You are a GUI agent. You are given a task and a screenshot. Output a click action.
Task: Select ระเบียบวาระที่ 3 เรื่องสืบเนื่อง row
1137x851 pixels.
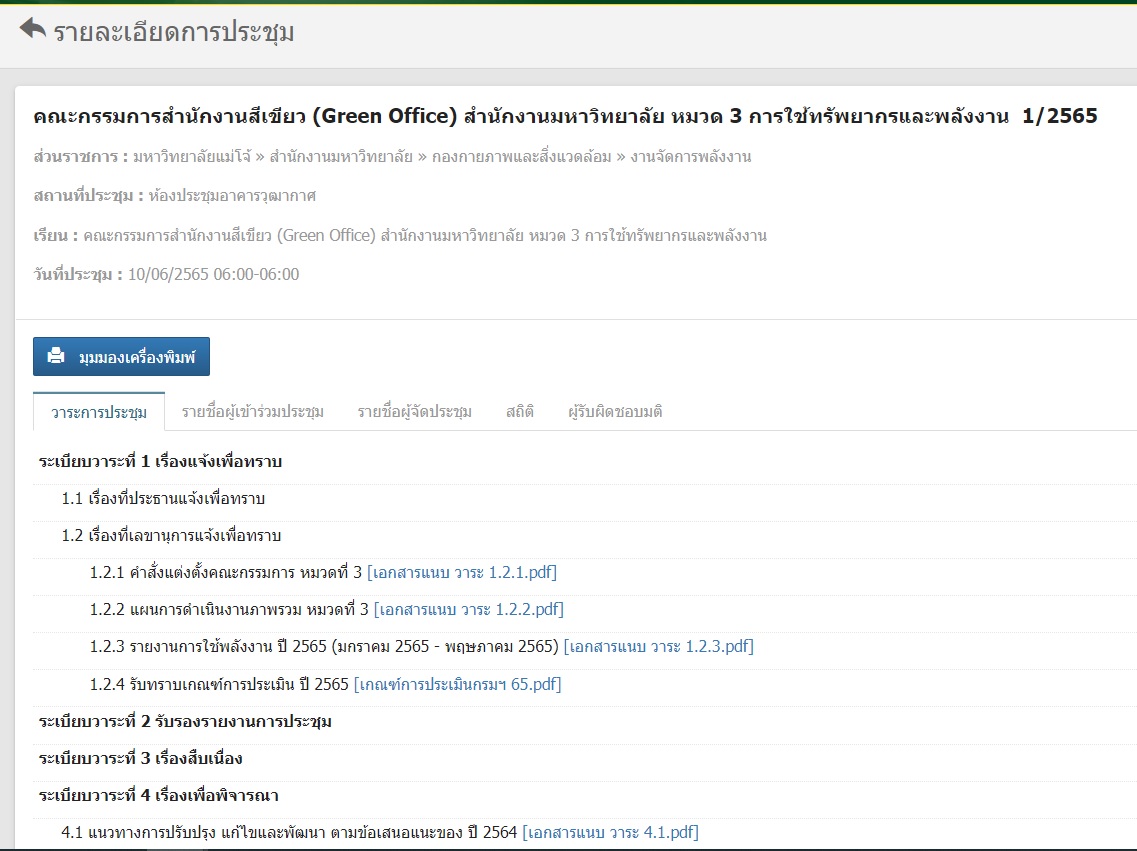coord(140,759)
